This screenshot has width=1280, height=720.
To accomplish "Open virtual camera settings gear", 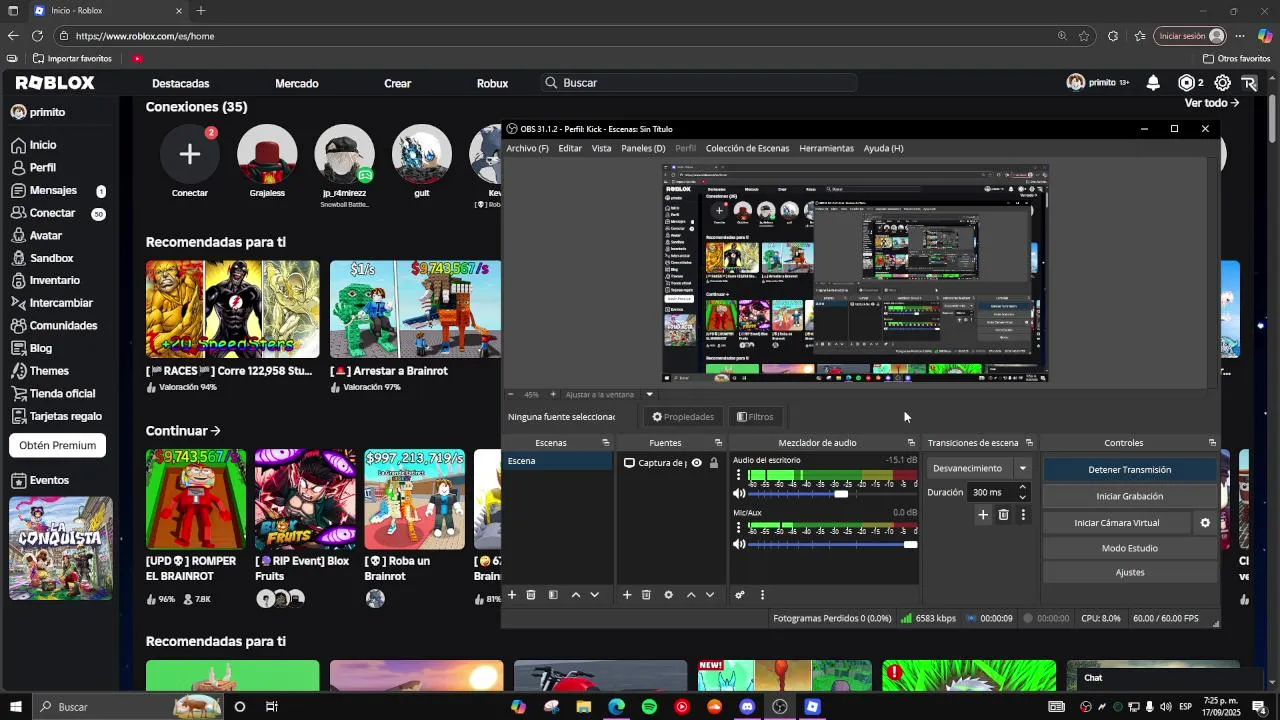I will (x=1205, y=523).
